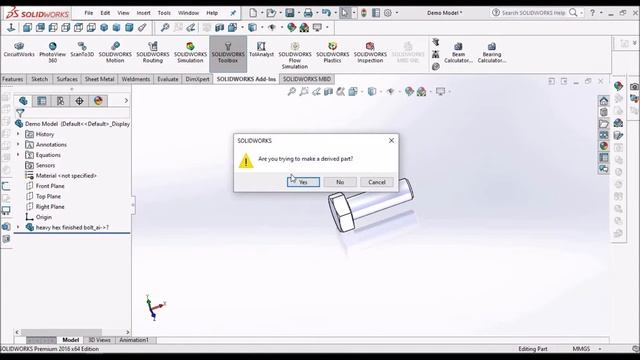Viewport: 640px width, 360px height.
Task: Click the feature tree filter icon
Action: pos(20,113)
